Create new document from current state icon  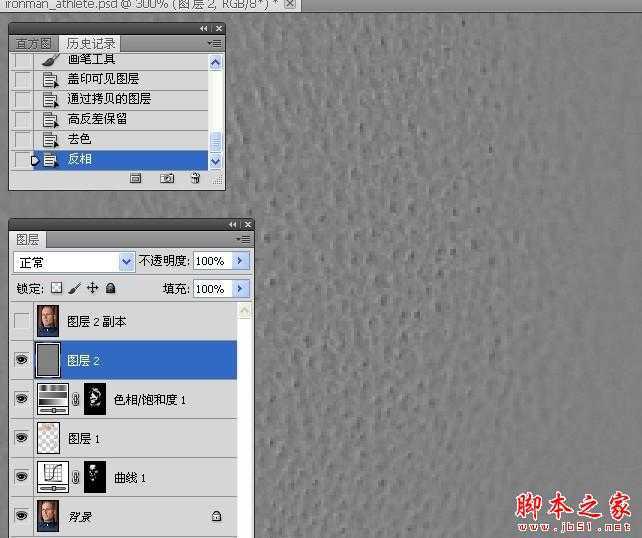[136, 178]
